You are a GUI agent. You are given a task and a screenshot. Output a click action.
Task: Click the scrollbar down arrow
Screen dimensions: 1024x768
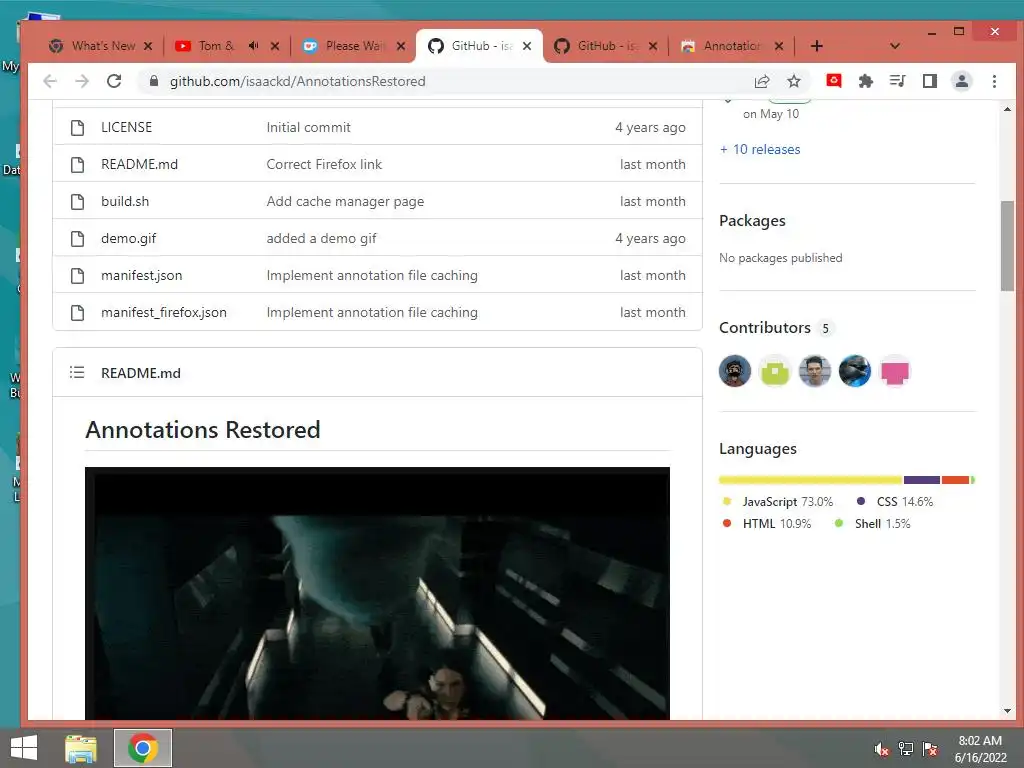coord(1007,711)
